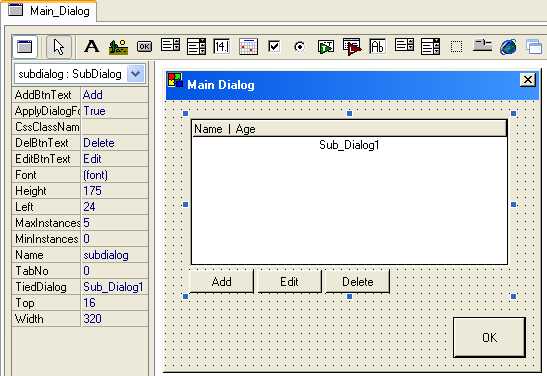Choose the image control tool

118,47
